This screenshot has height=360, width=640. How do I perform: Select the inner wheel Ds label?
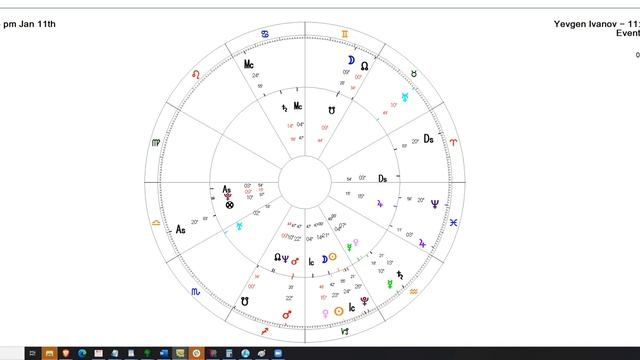pyautogui.click(x=382, y=179)
